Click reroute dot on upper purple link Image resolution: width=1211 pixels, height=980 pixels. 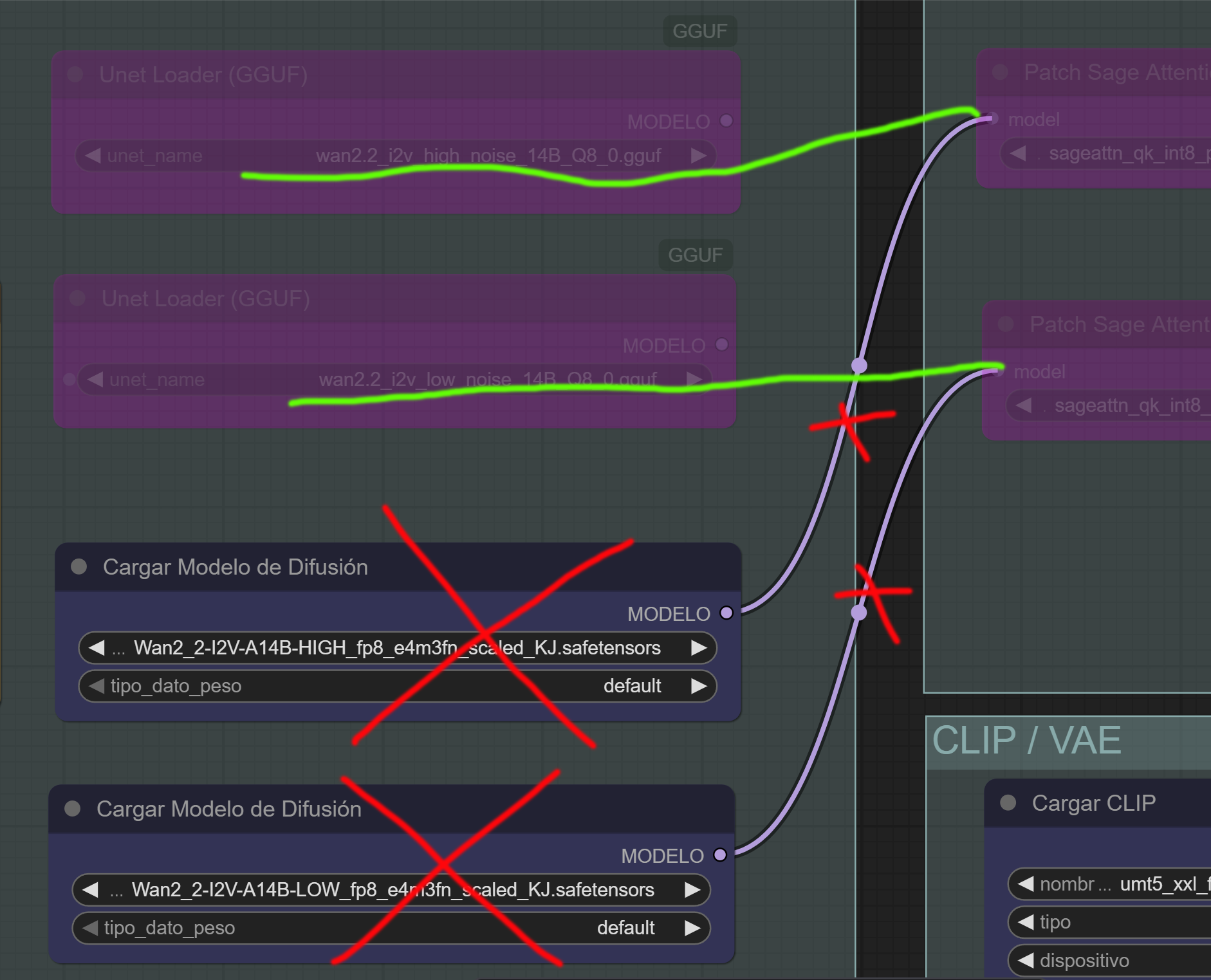click(x=859, y=365)
